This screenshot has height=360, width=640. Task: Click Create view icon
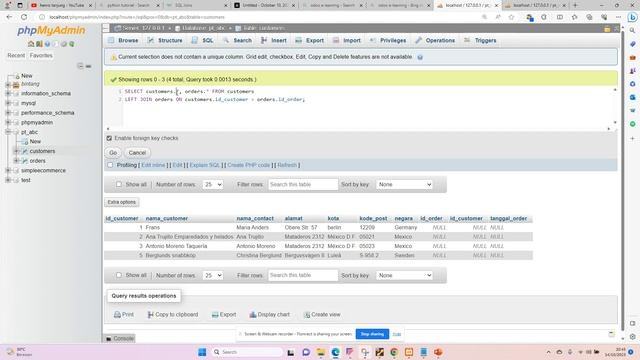point(307,315)
